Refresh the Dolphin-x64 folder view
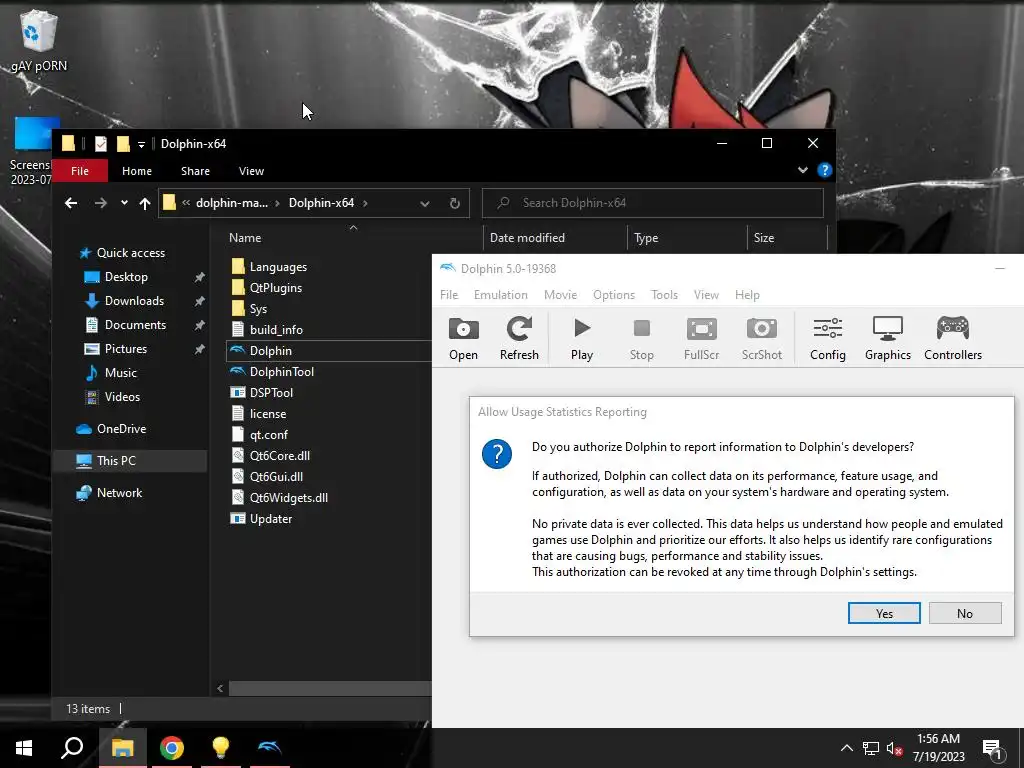The width and height of the screenshot is (1024, 768). pos(455,203)
